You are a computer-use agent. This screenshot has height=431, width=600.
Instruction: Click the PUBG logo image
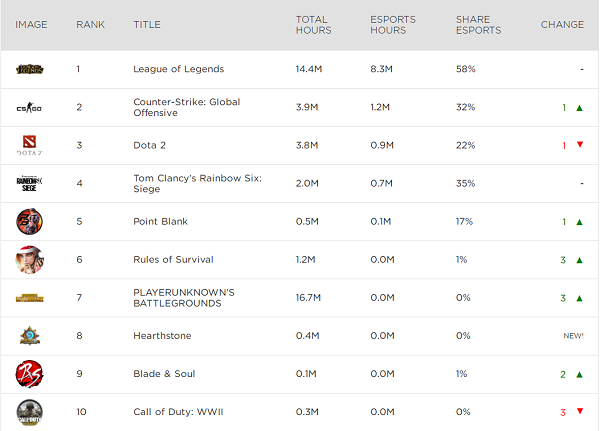click(x=29, y=298)
